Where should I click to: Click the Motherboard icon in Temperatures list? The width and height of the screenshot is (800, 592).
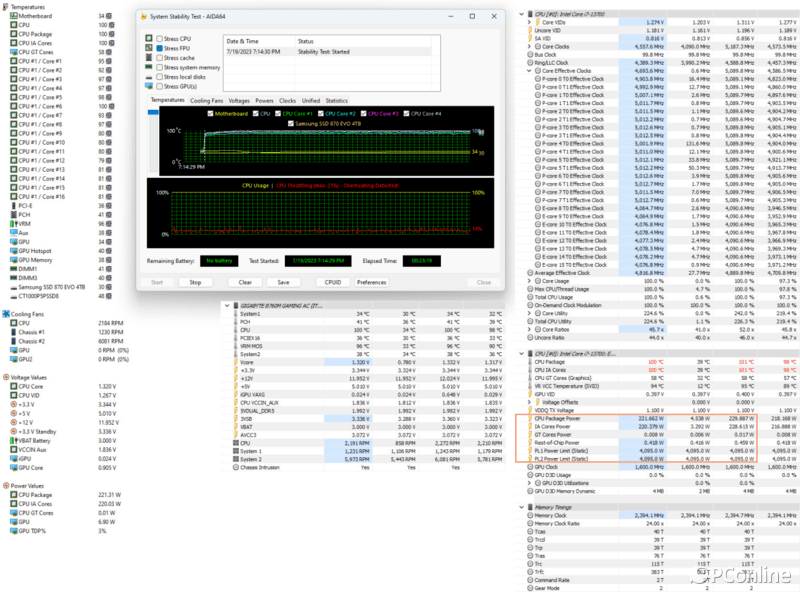point(14,16)
